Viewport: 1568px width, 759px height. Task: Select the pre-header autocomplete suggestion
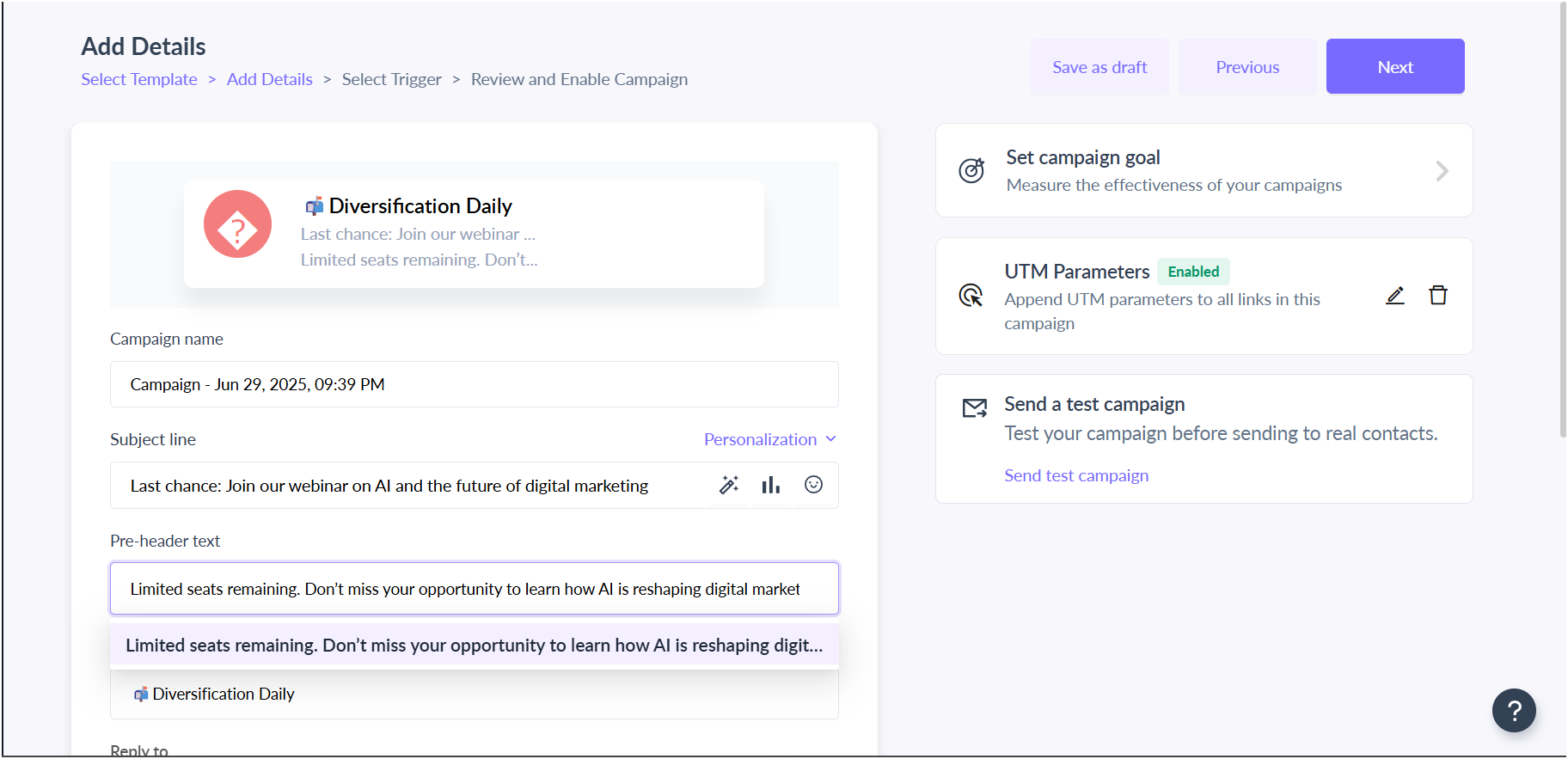pos(475,645)
